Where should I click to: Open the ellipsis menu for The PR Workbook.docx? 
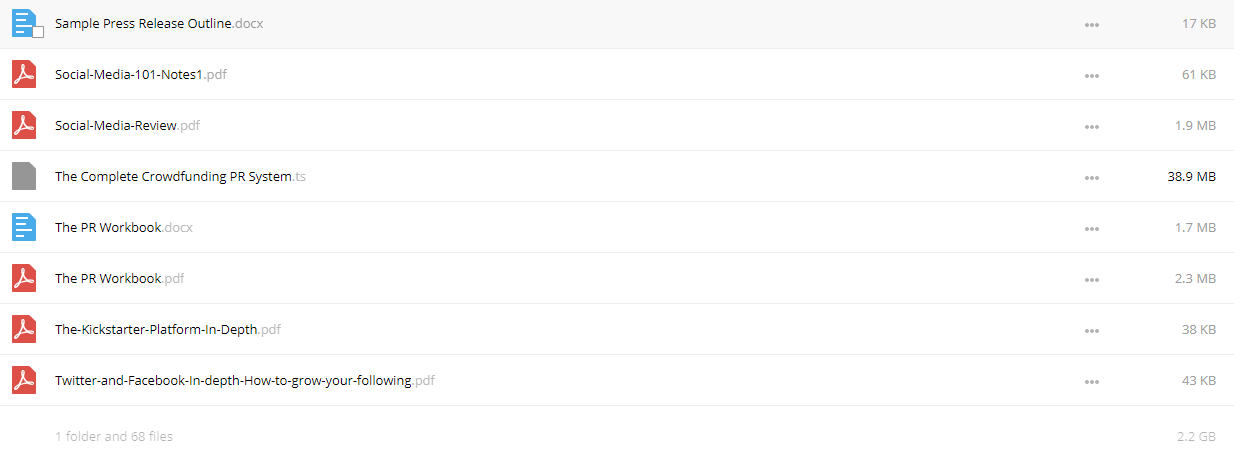tap(1092, 228)
